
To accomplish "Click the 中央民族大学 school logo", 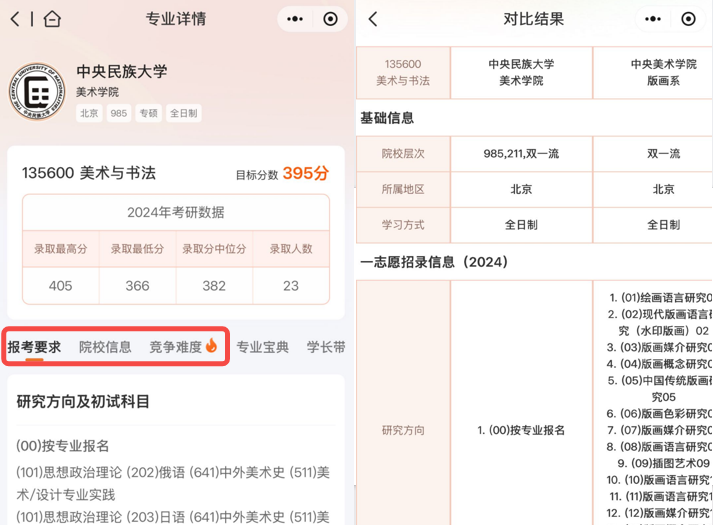I will click(38, 91).
